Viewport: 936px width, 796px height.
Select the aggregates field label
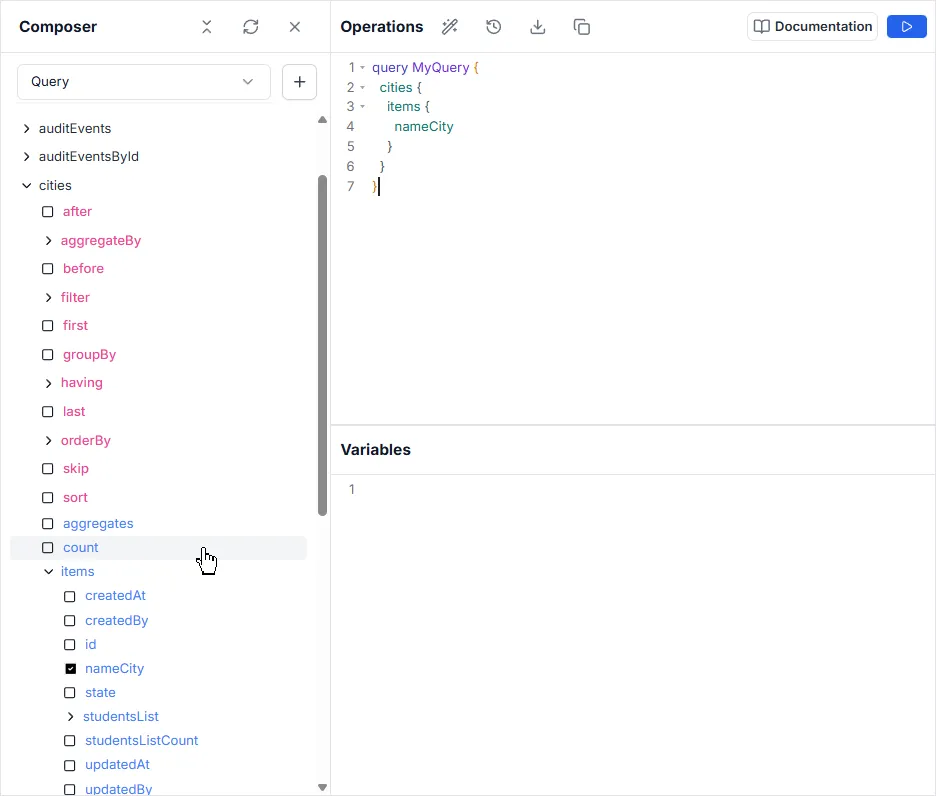[98, 524]
